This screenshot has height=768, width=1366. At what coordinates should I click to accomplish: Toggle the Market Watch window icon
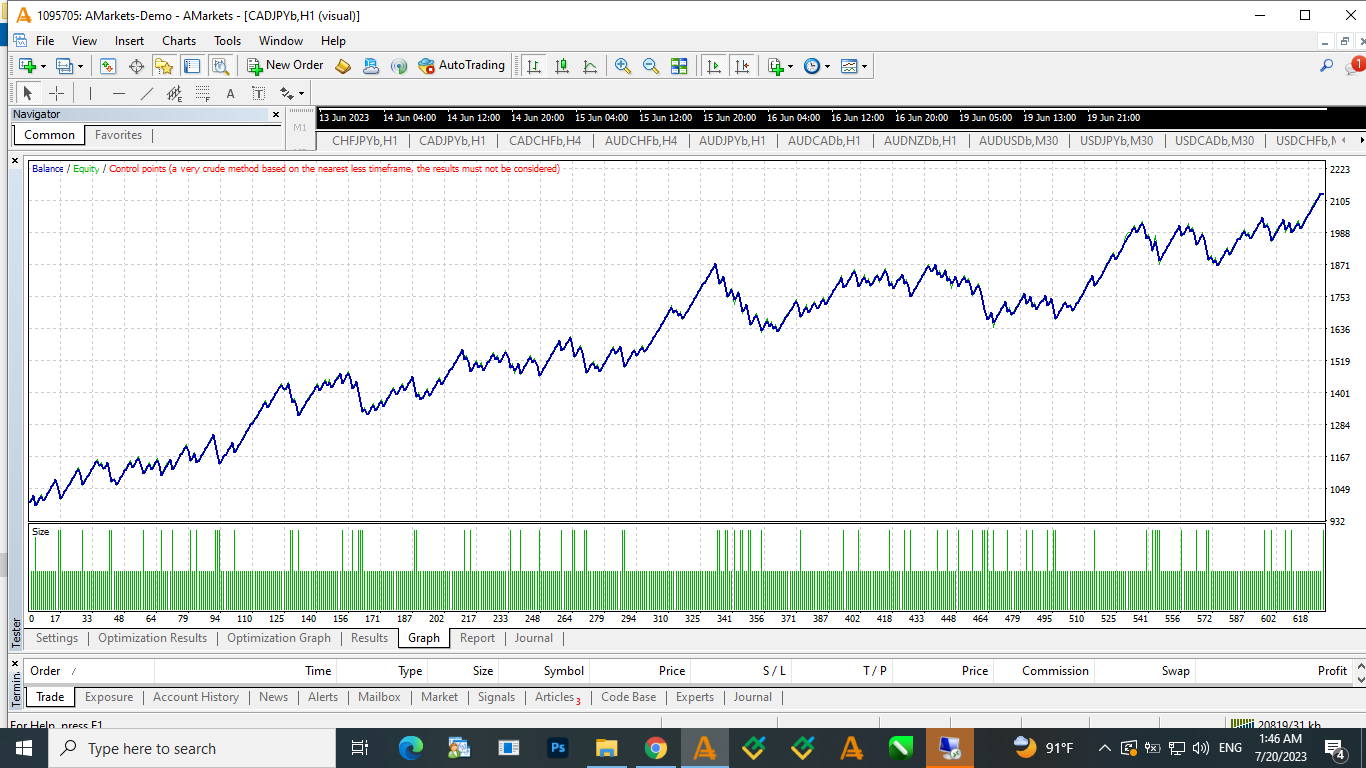coord(108,66)
